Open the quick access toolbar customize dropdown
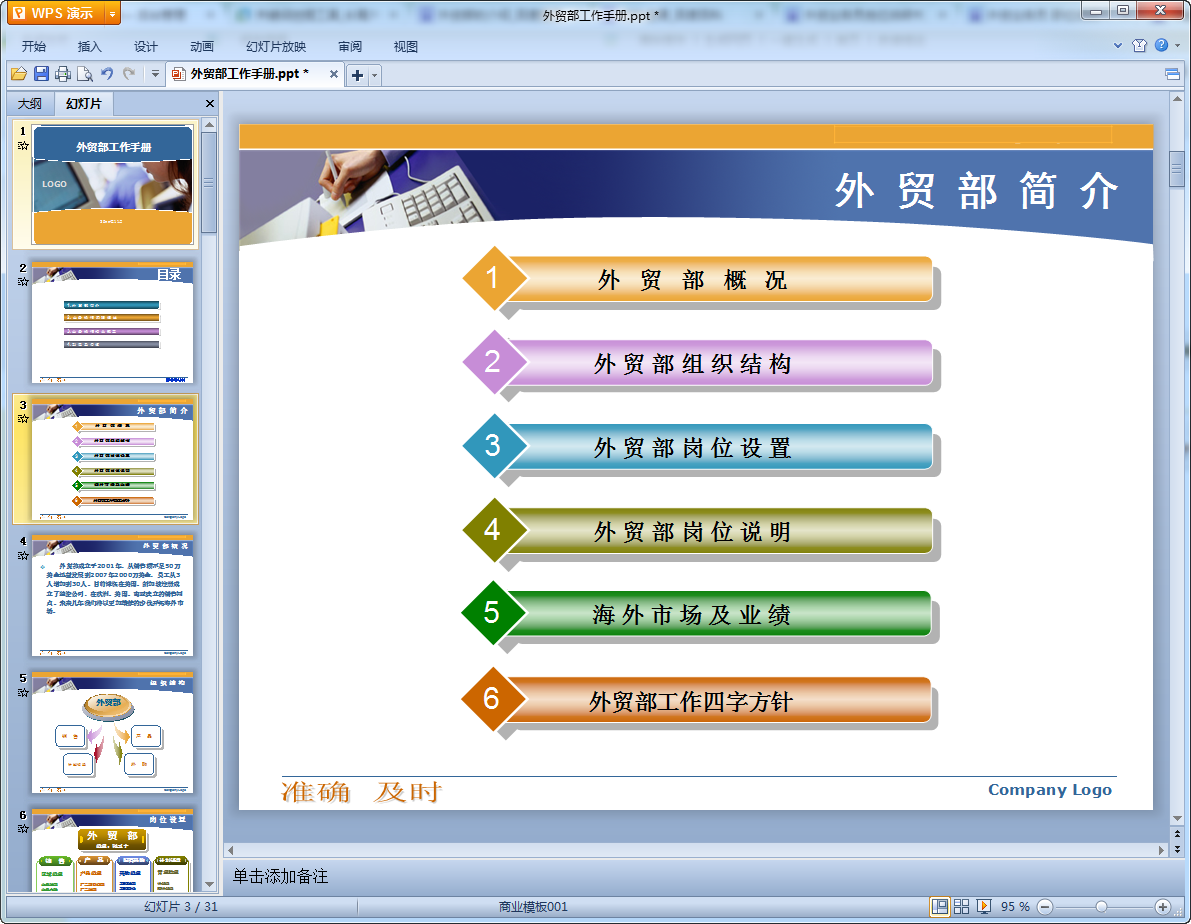Viewport: 1191px width, 924px height. point(155,74)
